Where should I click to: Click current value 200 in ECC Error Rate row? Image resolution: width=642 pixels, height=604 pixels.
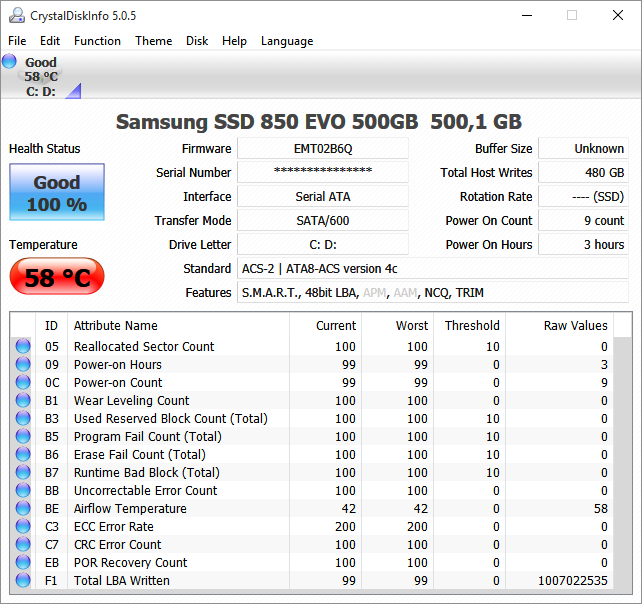pos(345,527)
